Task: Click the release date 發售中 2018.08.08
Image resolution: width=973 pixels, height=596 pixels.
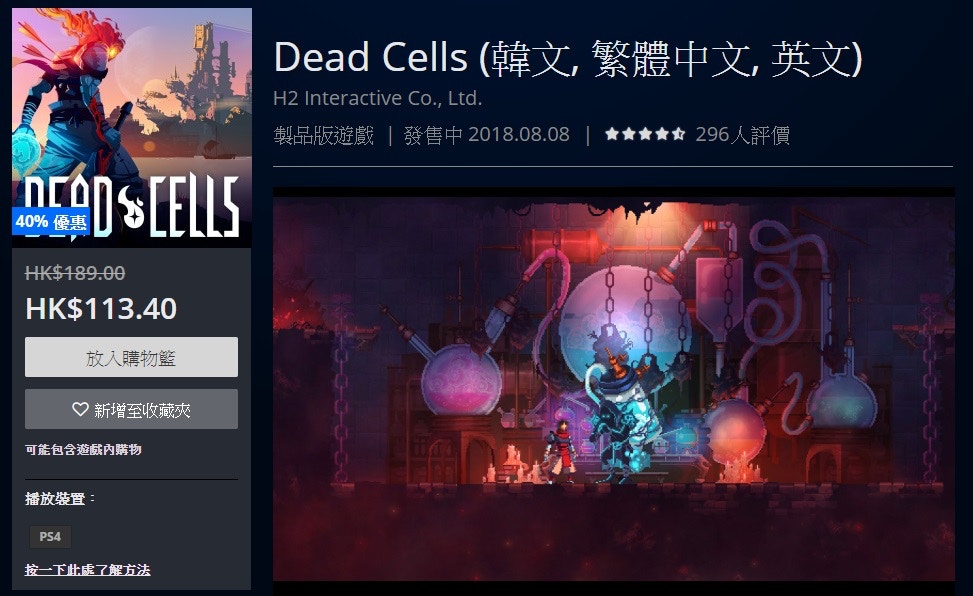Action: coord(486,135)
